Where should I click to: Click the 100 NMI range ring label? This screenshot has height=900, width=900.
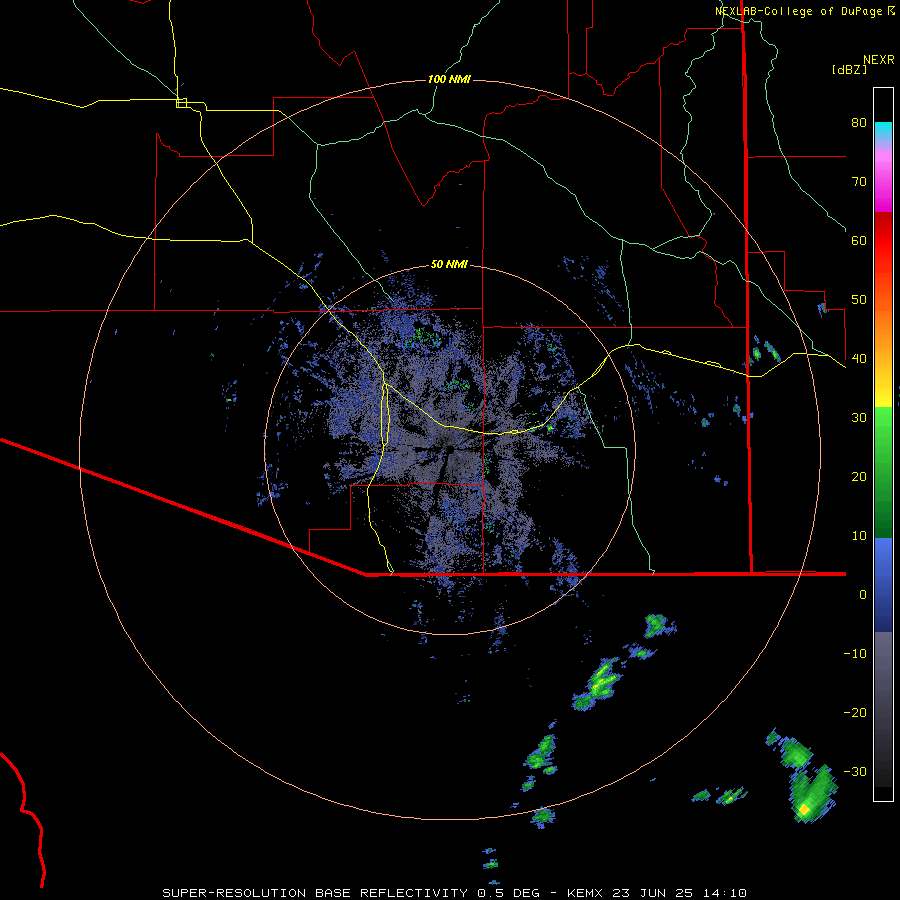[x=449, y=79]
